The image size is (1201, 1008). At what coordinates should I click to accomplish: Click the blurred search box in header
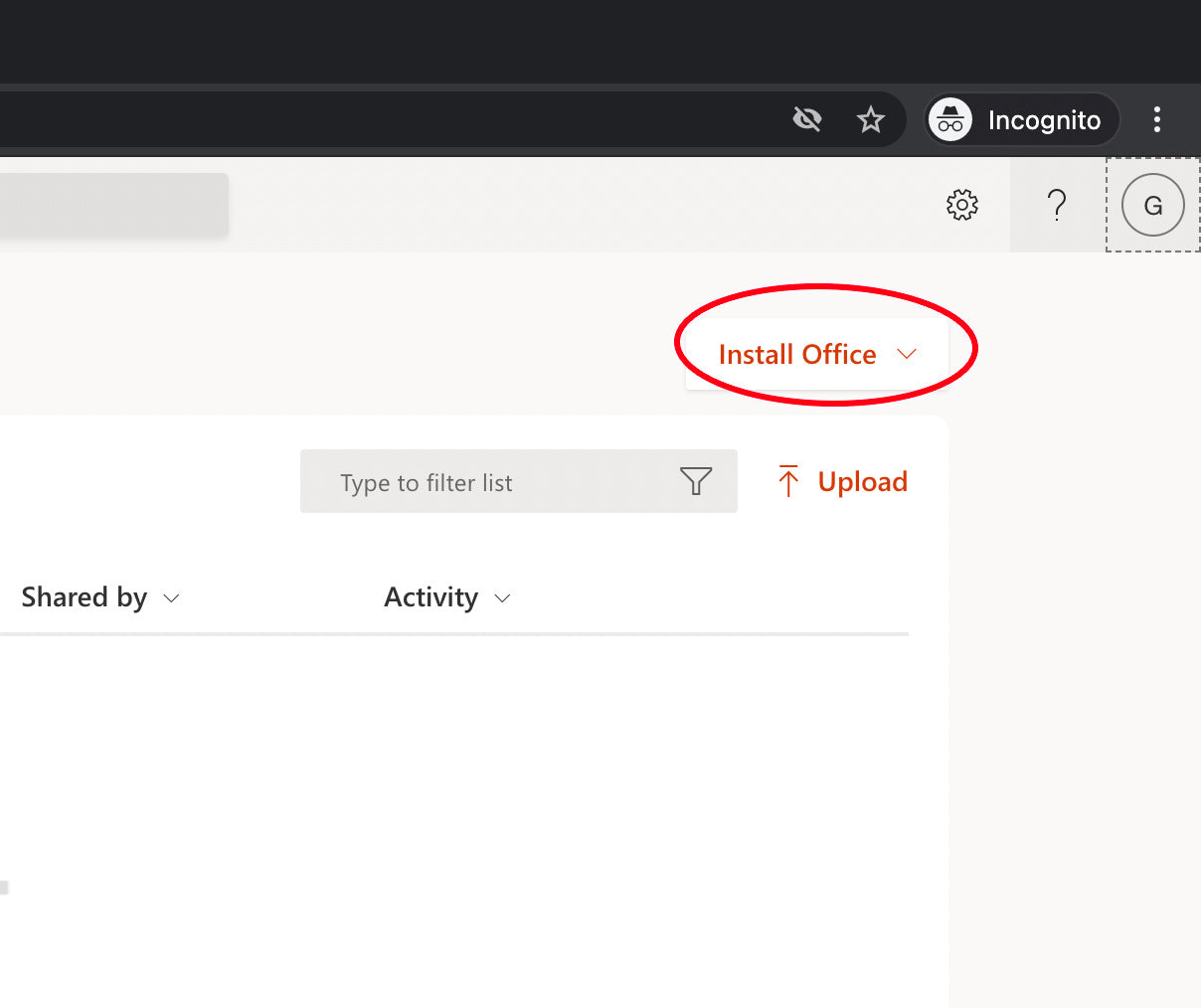coord(113,205)
